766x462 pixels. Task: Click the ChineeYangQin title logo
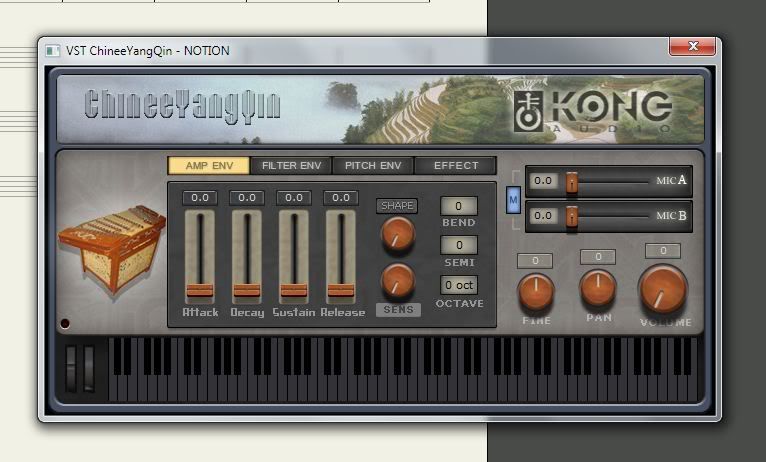tap(183, 105)
